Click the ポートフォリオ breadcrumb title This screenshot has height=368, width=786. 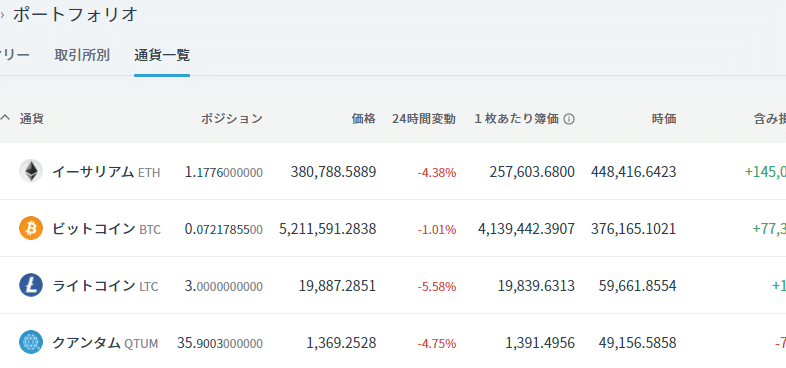tap(75, 15)
